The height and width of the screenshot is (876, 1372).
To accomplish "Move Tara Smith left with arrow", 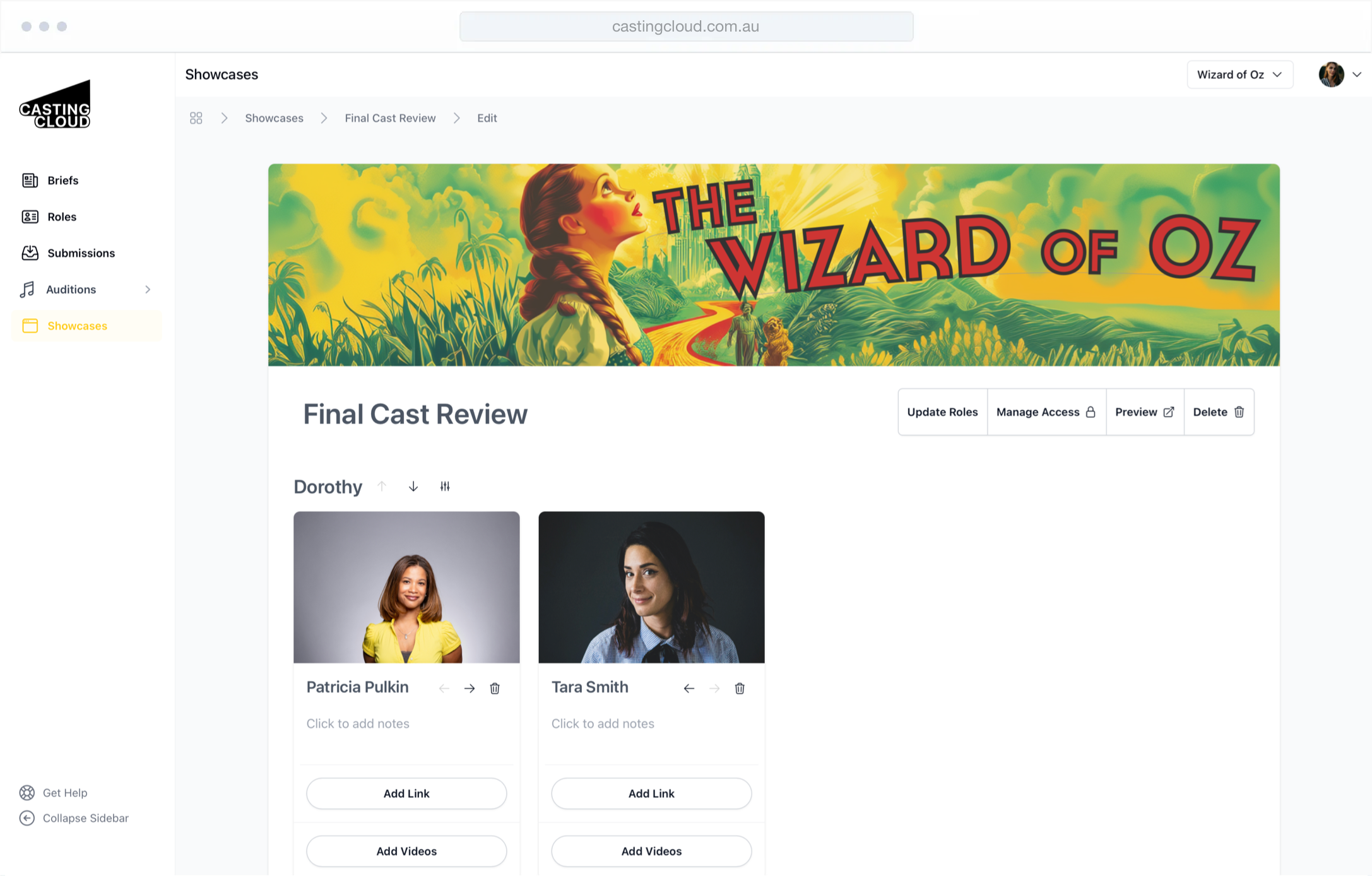I will click(x=689, y=689).
